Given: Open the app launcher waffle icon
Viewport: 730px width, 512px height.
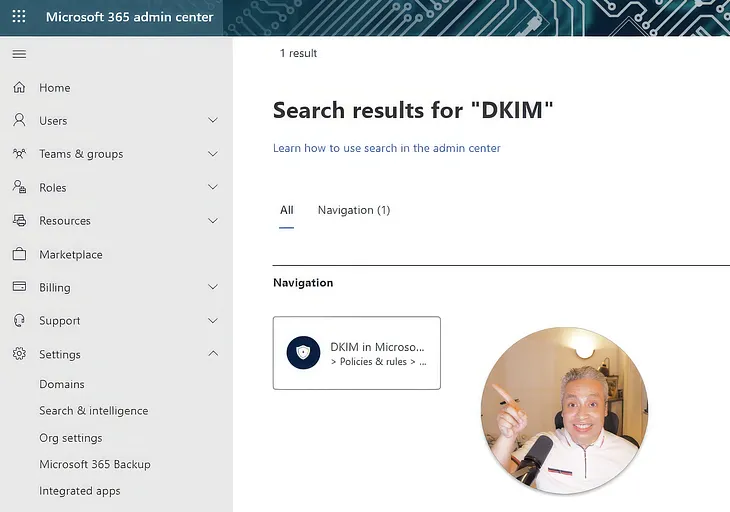Looking at the screenshot, I should coord(19,16).
